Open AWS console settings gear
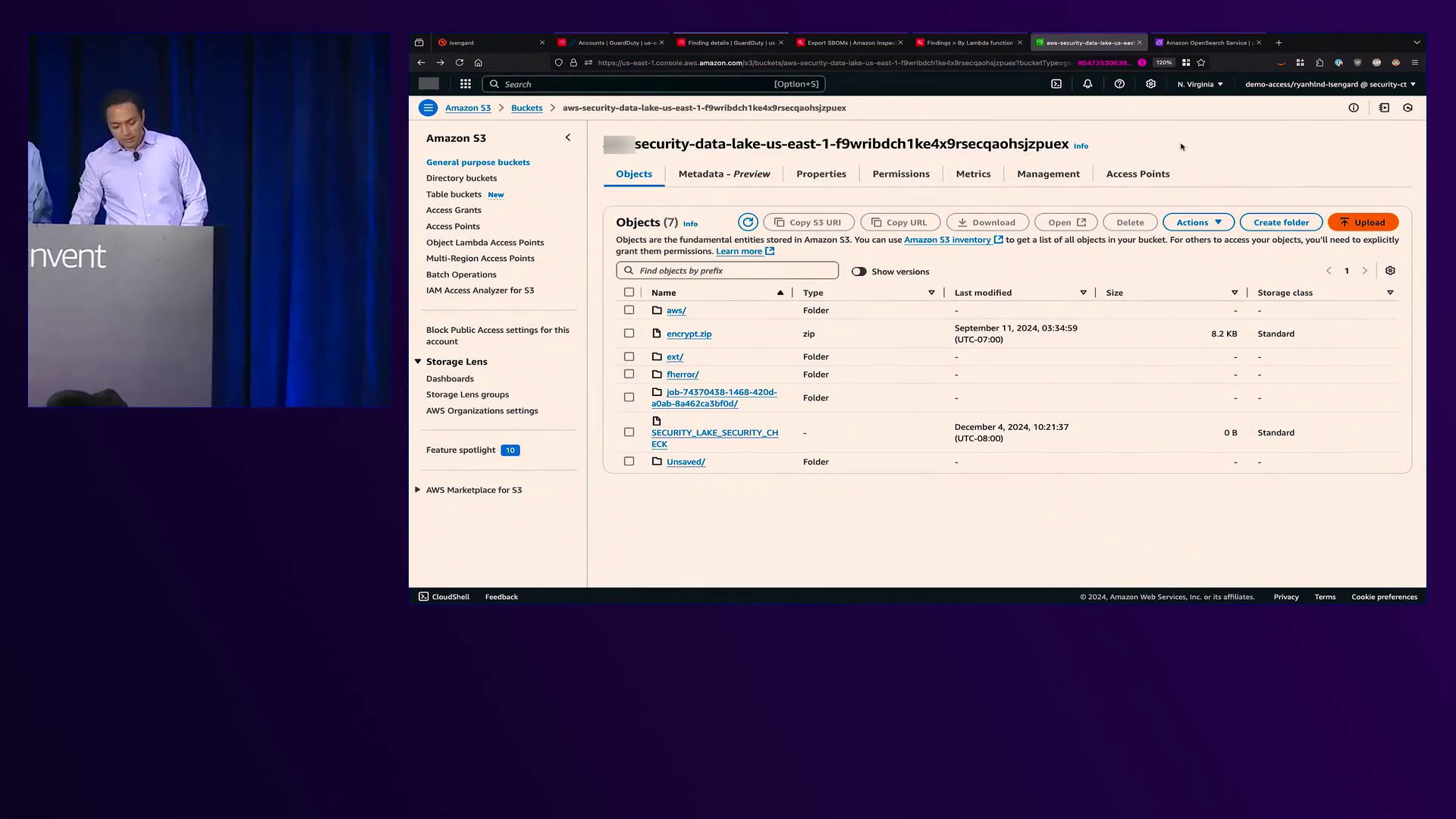This screenshot has width=1456, height=819. pyautogui.click(x=1150, y=84)
